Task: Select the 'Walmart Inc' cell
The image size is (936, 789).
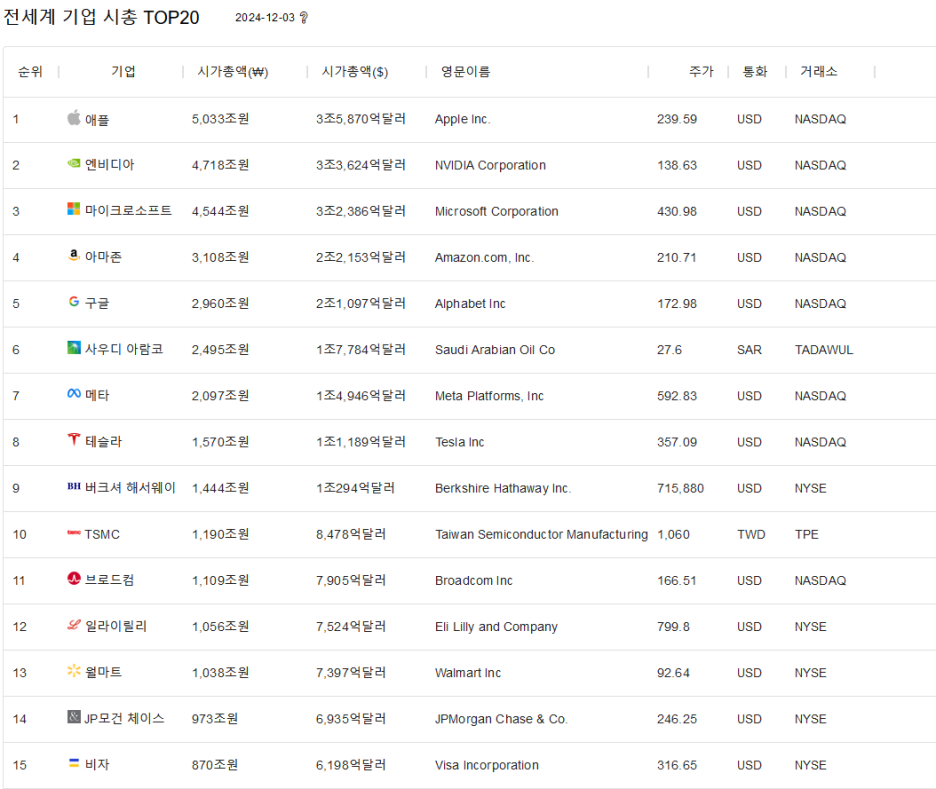Action: coord(467,673)
